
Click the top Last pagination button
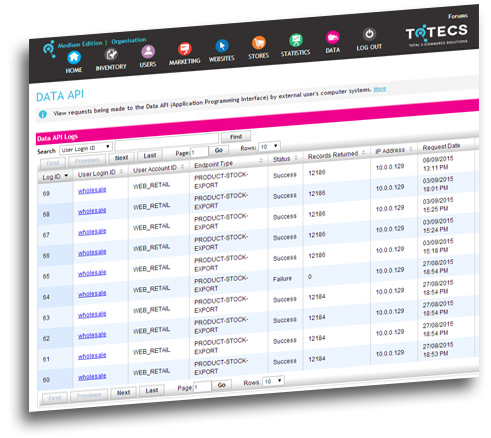[150, 155]
